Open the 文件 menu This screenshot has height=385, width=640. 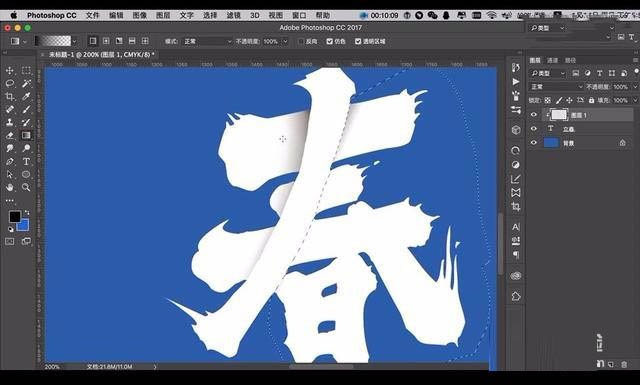[93, 15]
